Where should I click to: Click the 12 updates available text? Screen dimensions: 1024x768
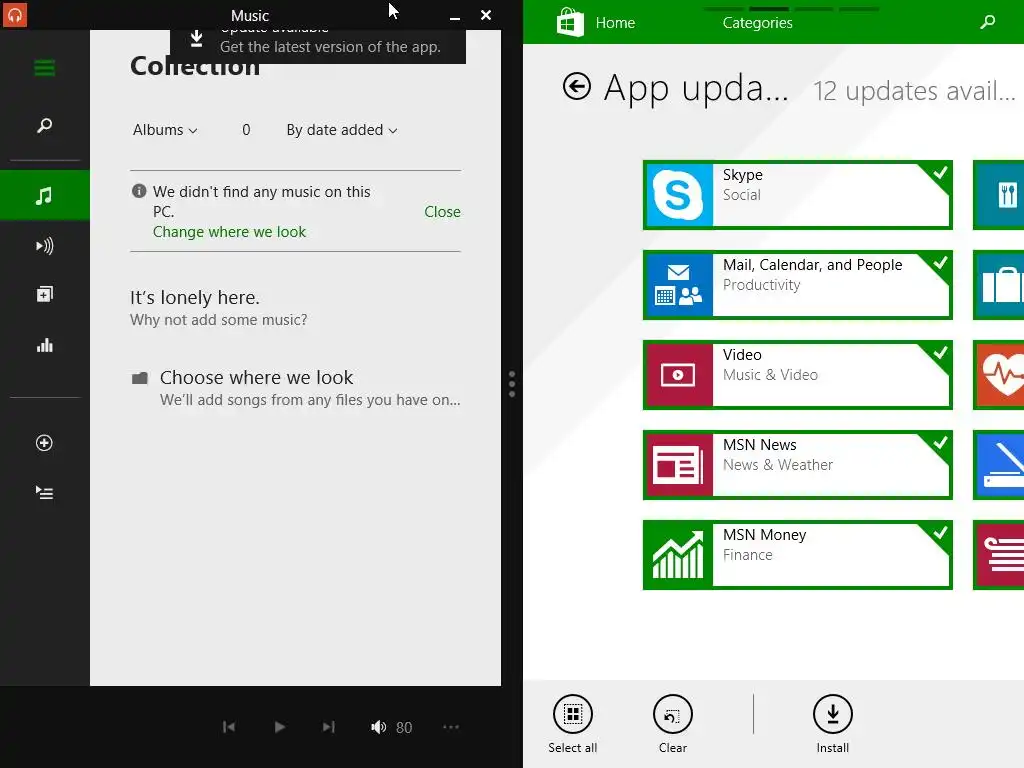coord(914,91)
